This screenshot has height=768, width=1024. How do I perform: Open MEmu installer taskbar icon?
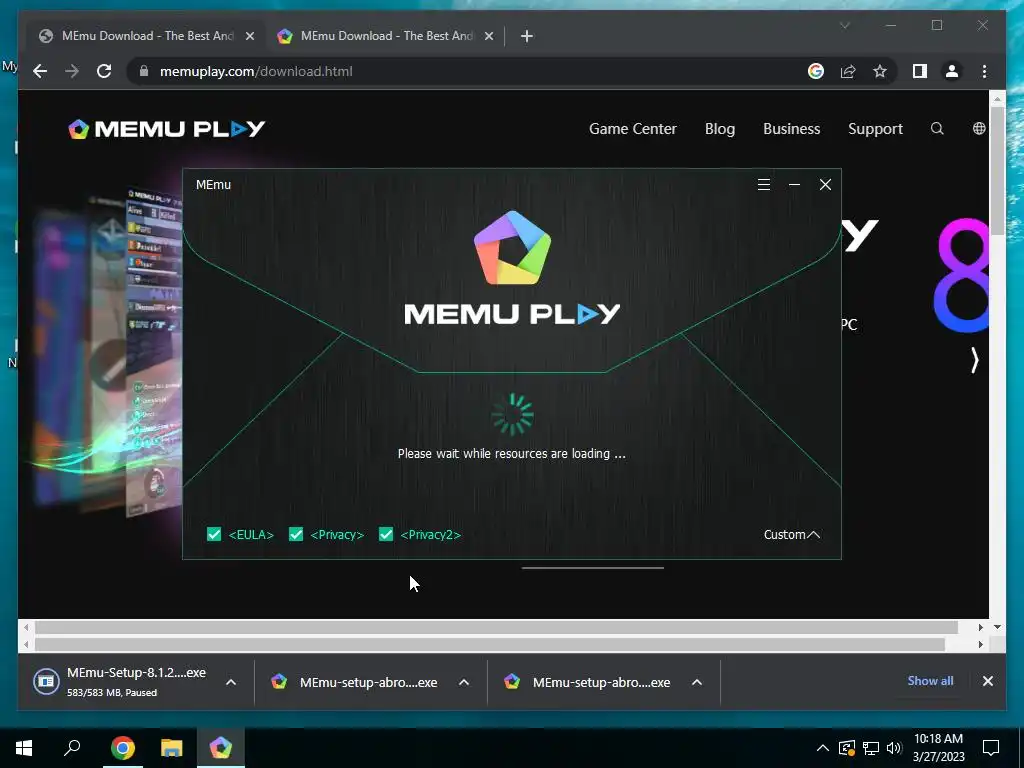[220, 748]
